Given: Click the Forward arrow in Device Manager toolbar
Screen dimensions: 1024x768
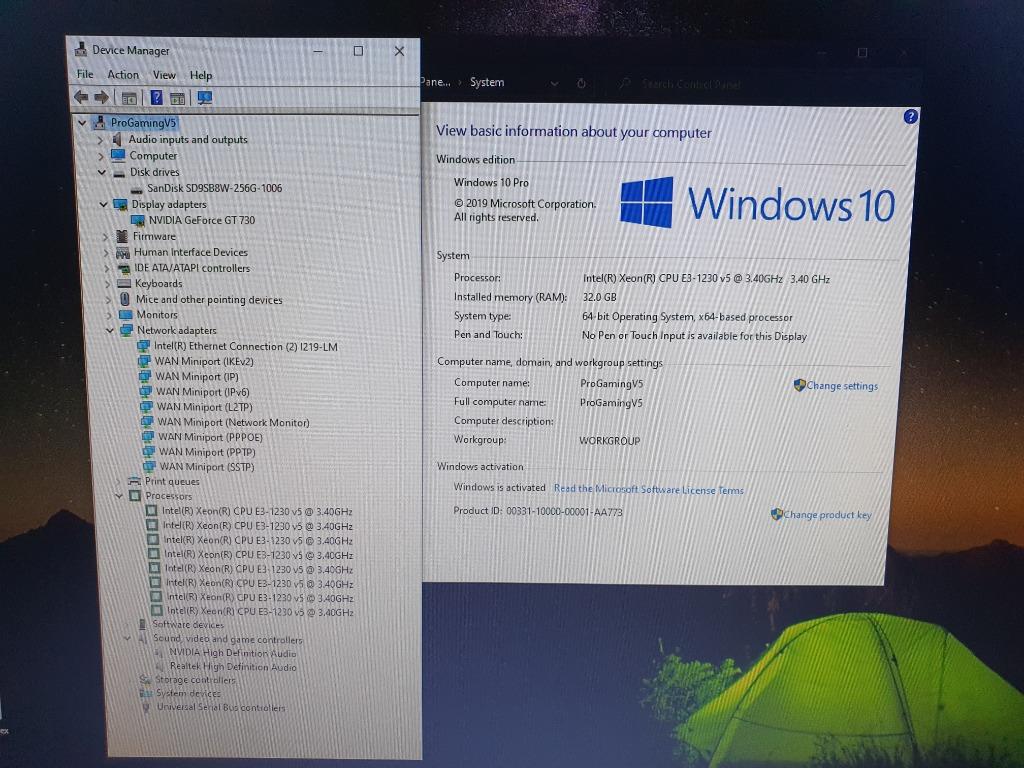Looking at the screenshot, I should tap(101, 97).
